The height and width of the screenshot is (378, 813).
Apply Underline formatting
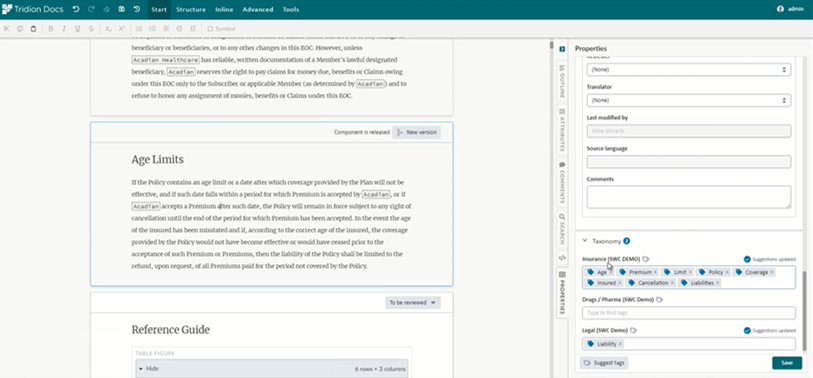78,29
